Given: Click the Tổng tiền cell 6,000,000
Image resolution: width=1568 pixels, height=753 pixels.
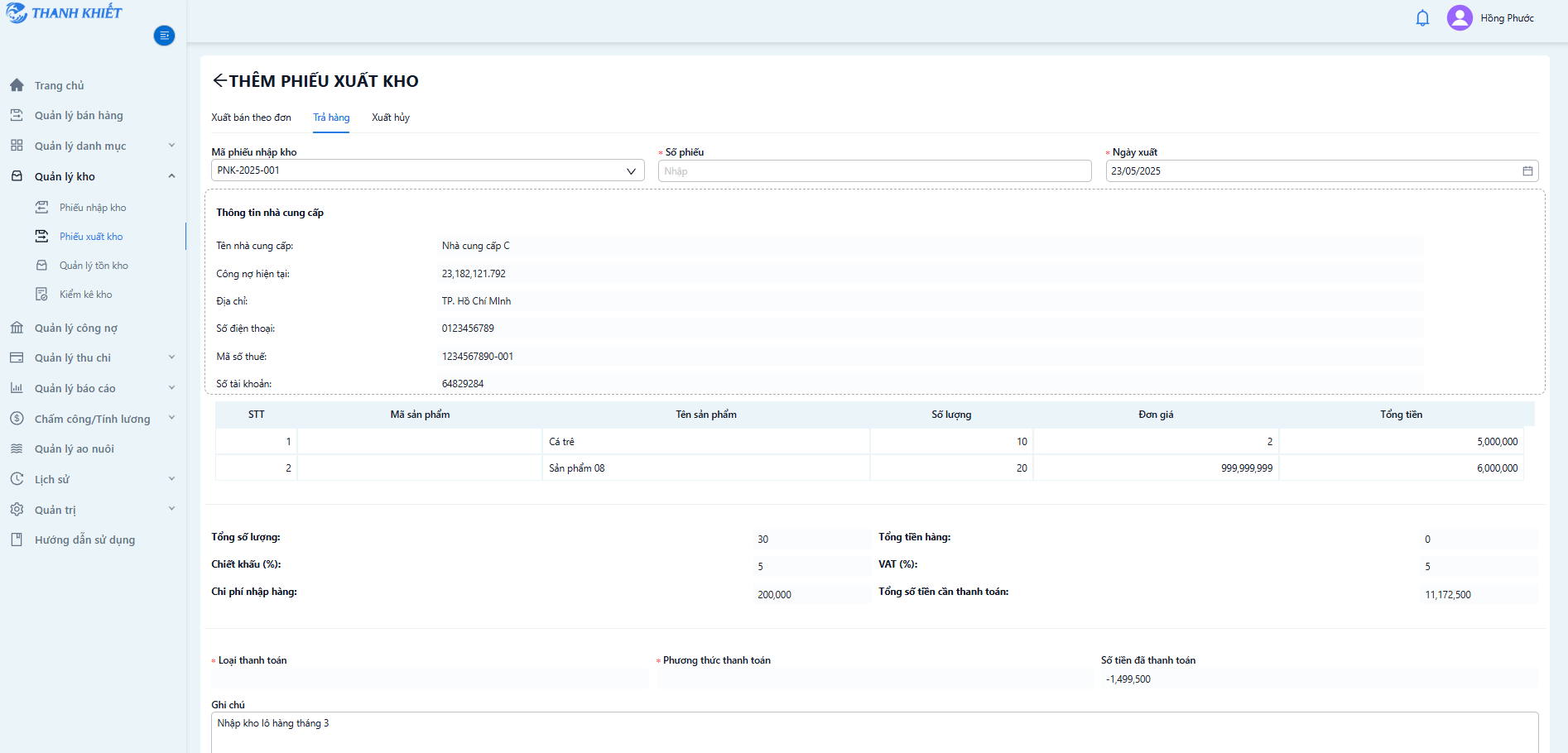Looking at the screenshot, I should tap(1401, 468).
